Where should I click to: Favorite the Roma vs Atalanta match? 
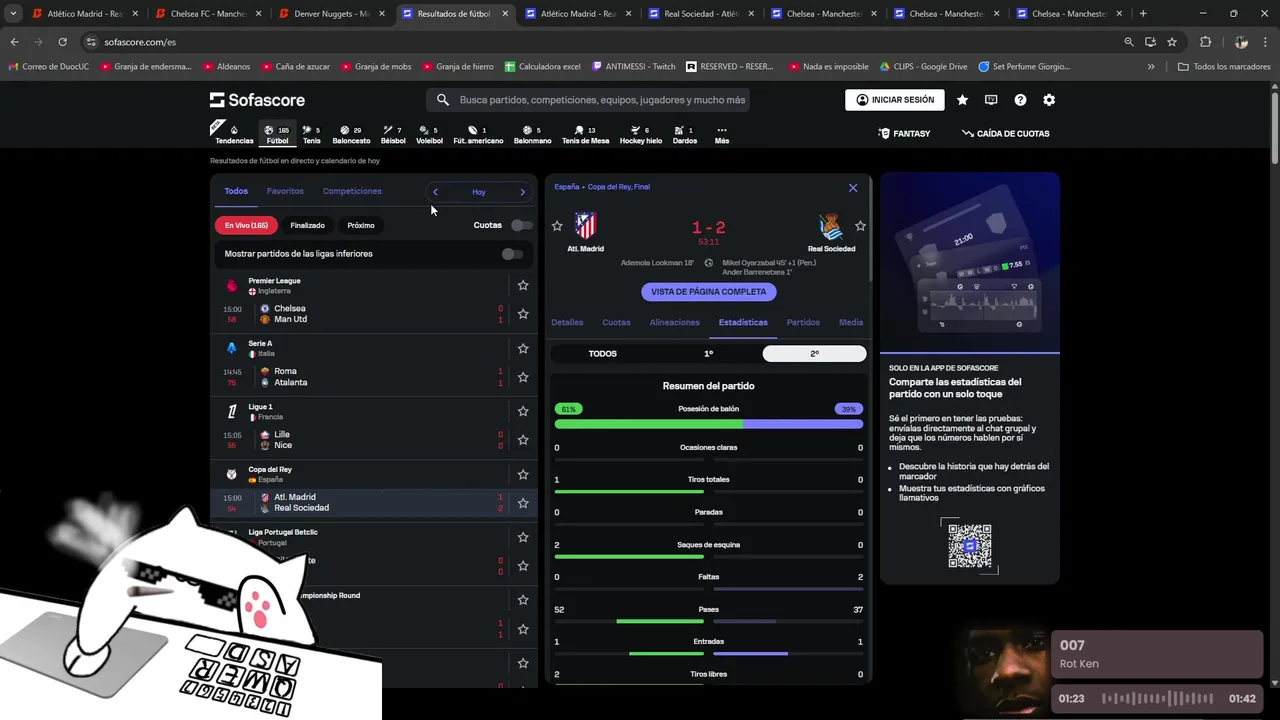point(523,377)
